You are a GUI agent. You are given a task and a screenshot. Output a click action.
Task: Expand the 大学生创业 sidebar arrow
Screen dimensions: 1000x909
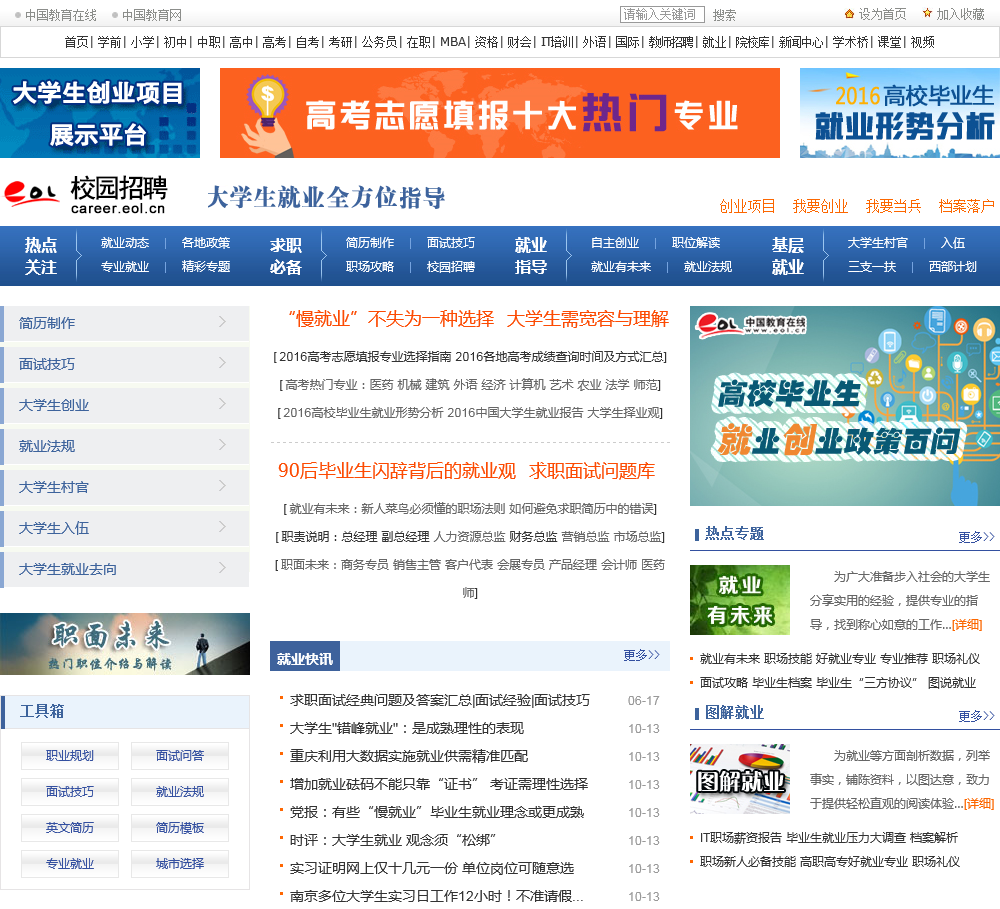tap(223, 403)
